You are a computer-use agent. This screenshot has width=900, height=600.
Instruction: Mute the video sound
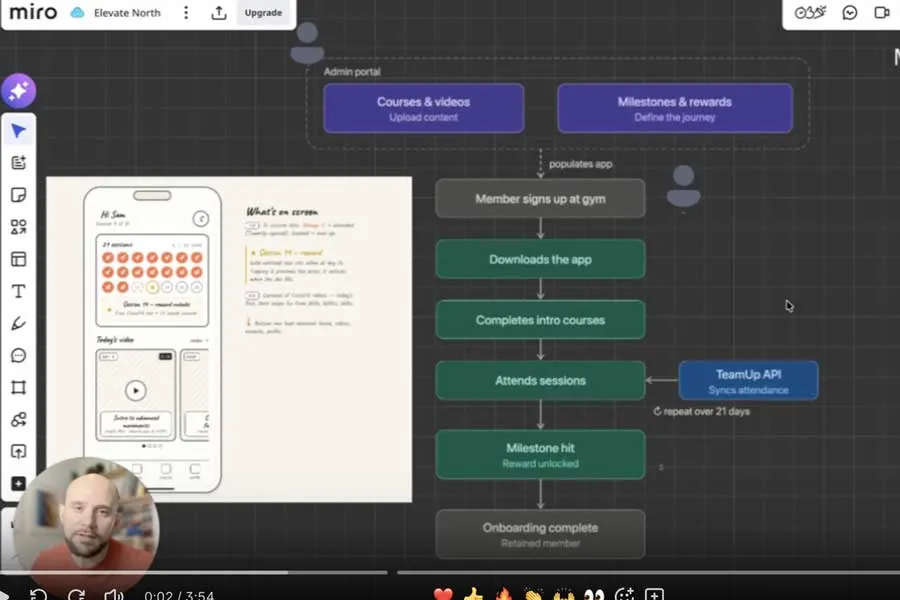pos(113,591)
